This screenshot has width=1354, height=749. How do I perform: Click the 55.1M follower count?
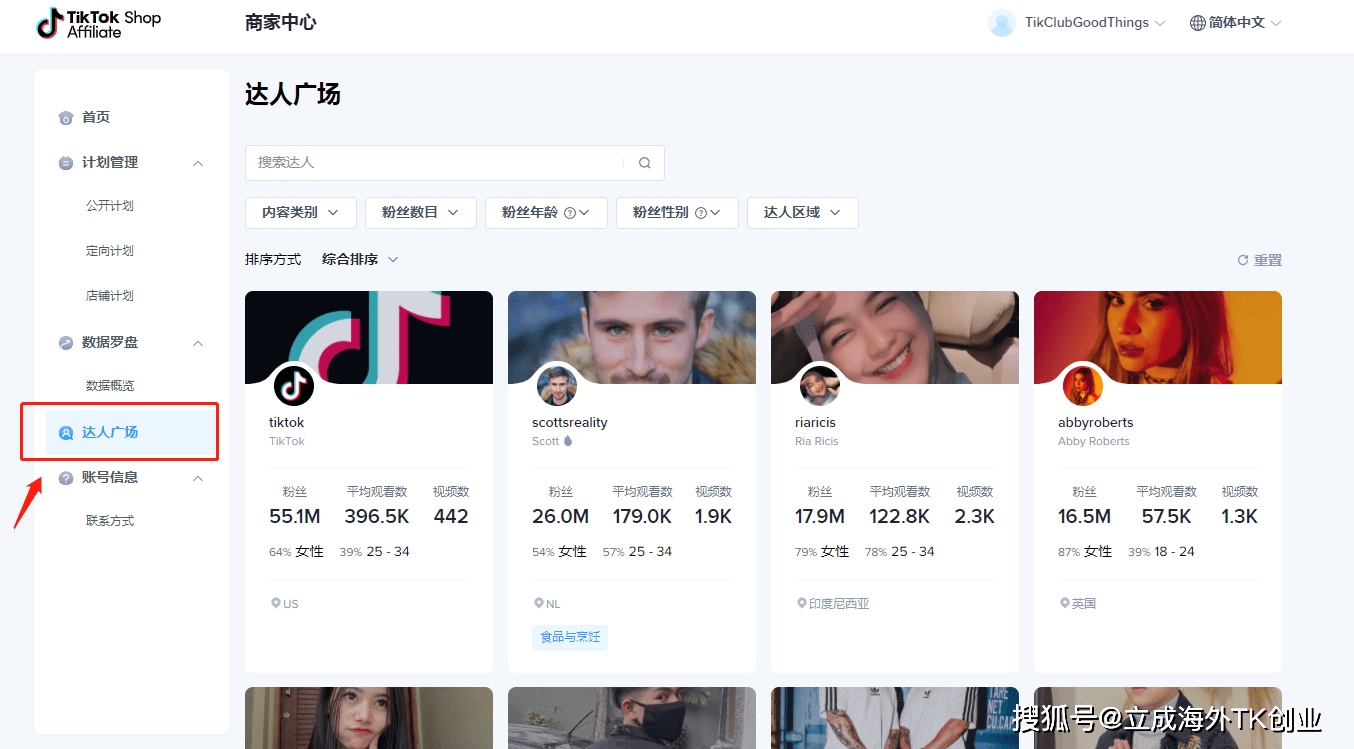click(x=295, y=517)
